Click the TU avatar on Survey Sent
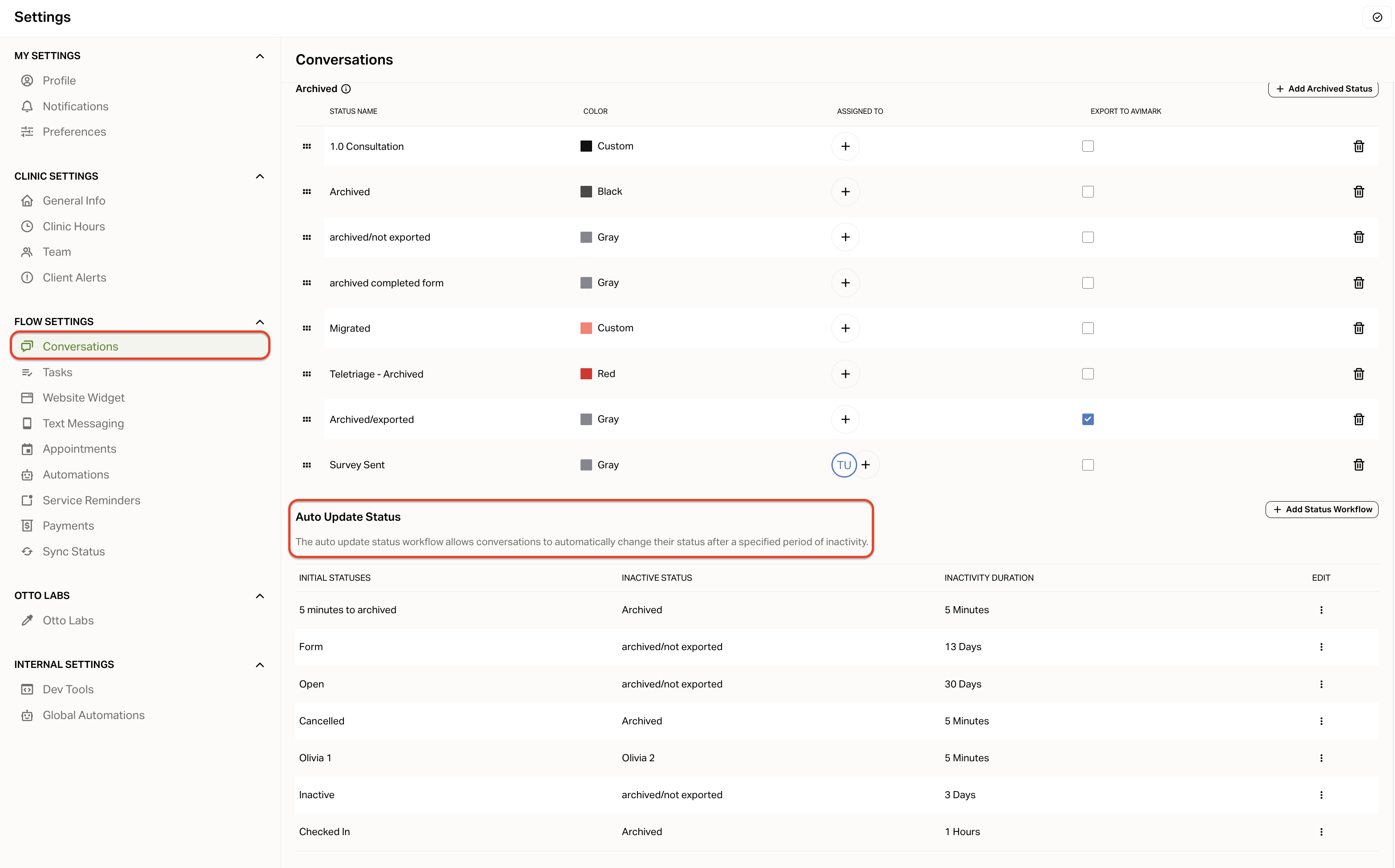Image resolution: width=1395 pixels, height=868 pixels. pyautogui.click(x=844, y=465)
